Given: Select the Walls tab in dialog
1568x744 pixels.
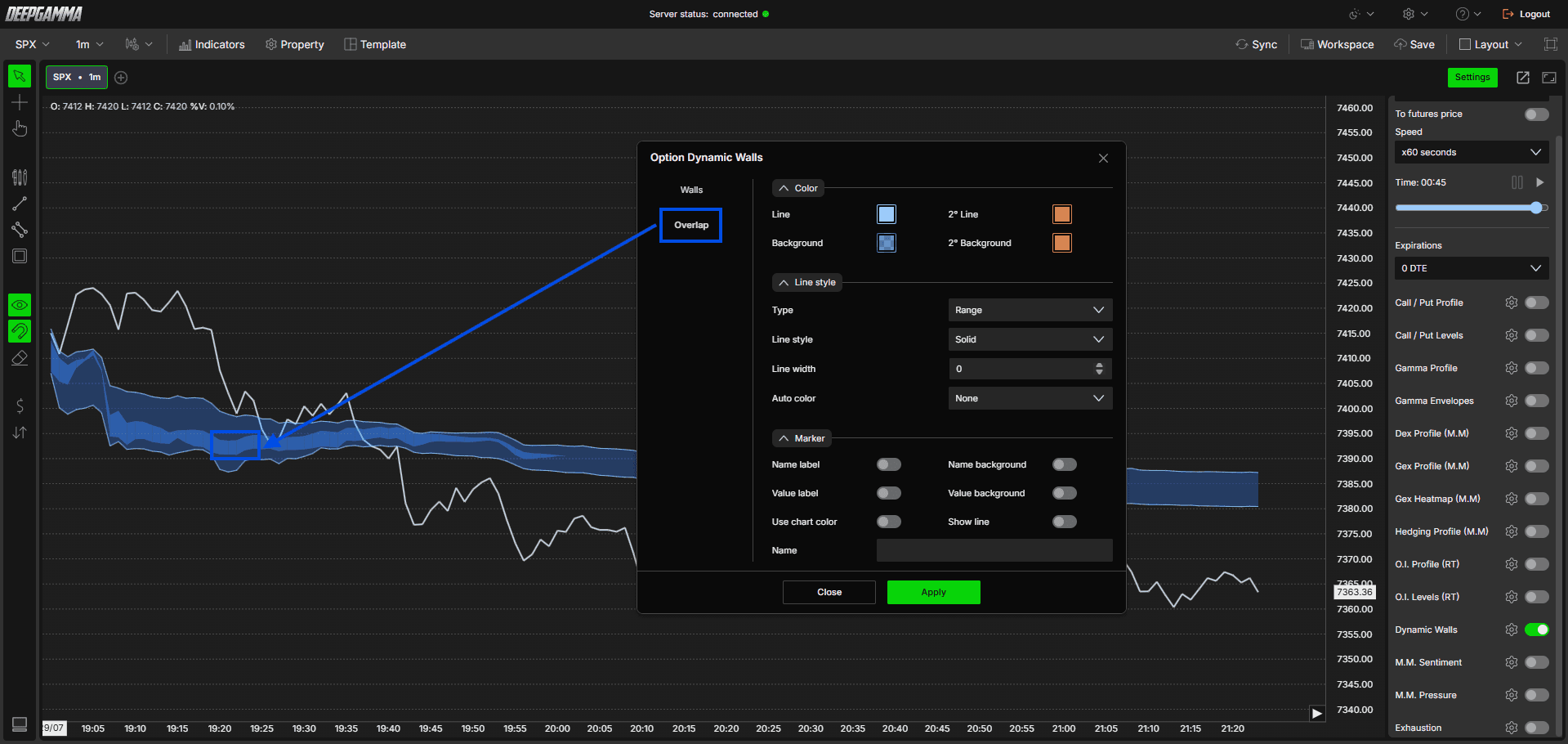Looking at the screenshot, I should pyautogui.click(x=691, y=190).
